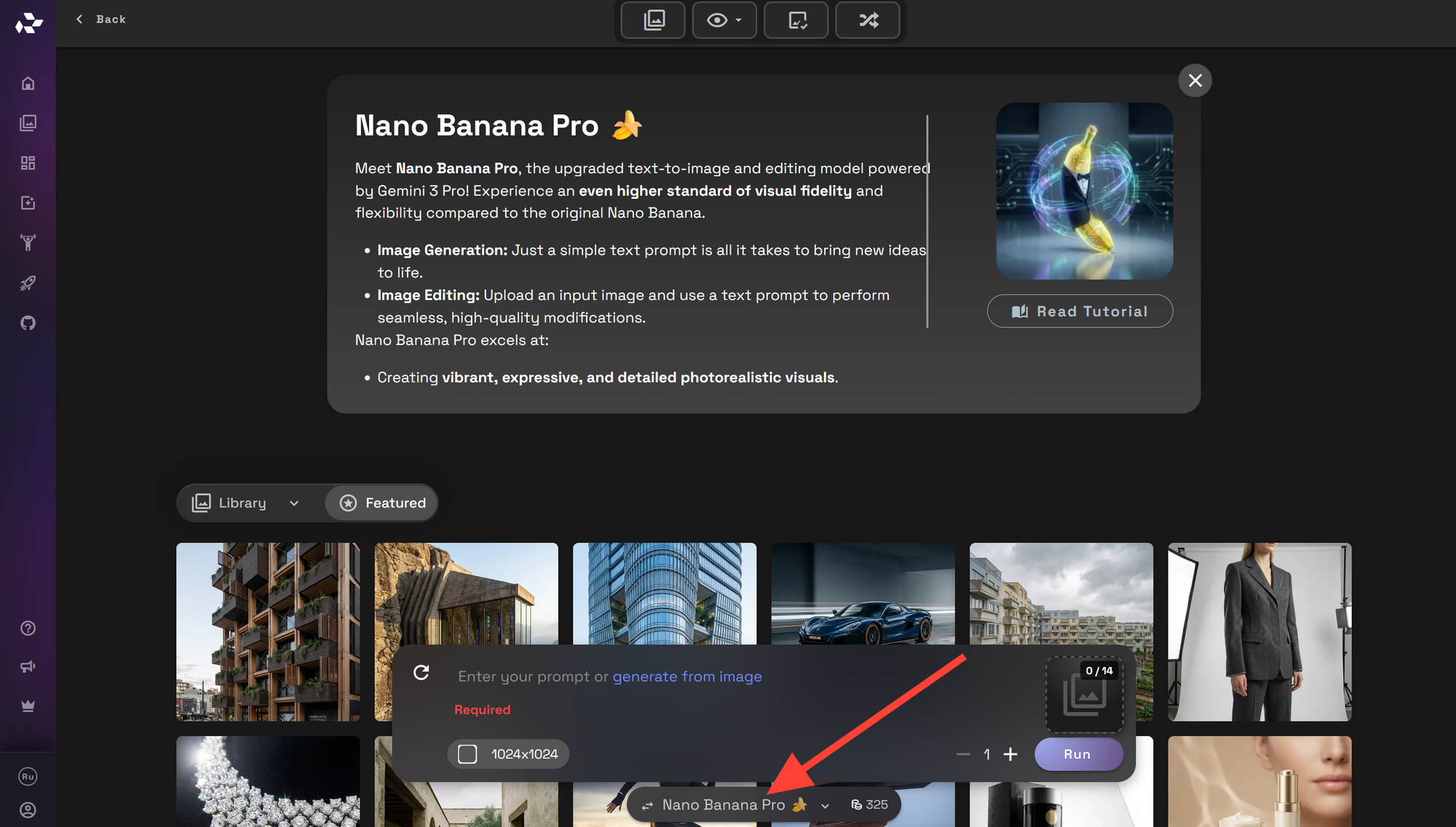Click the megaphone announcements icon
The height and width of the screenshot is (827, 1456).
coord(28,666)
